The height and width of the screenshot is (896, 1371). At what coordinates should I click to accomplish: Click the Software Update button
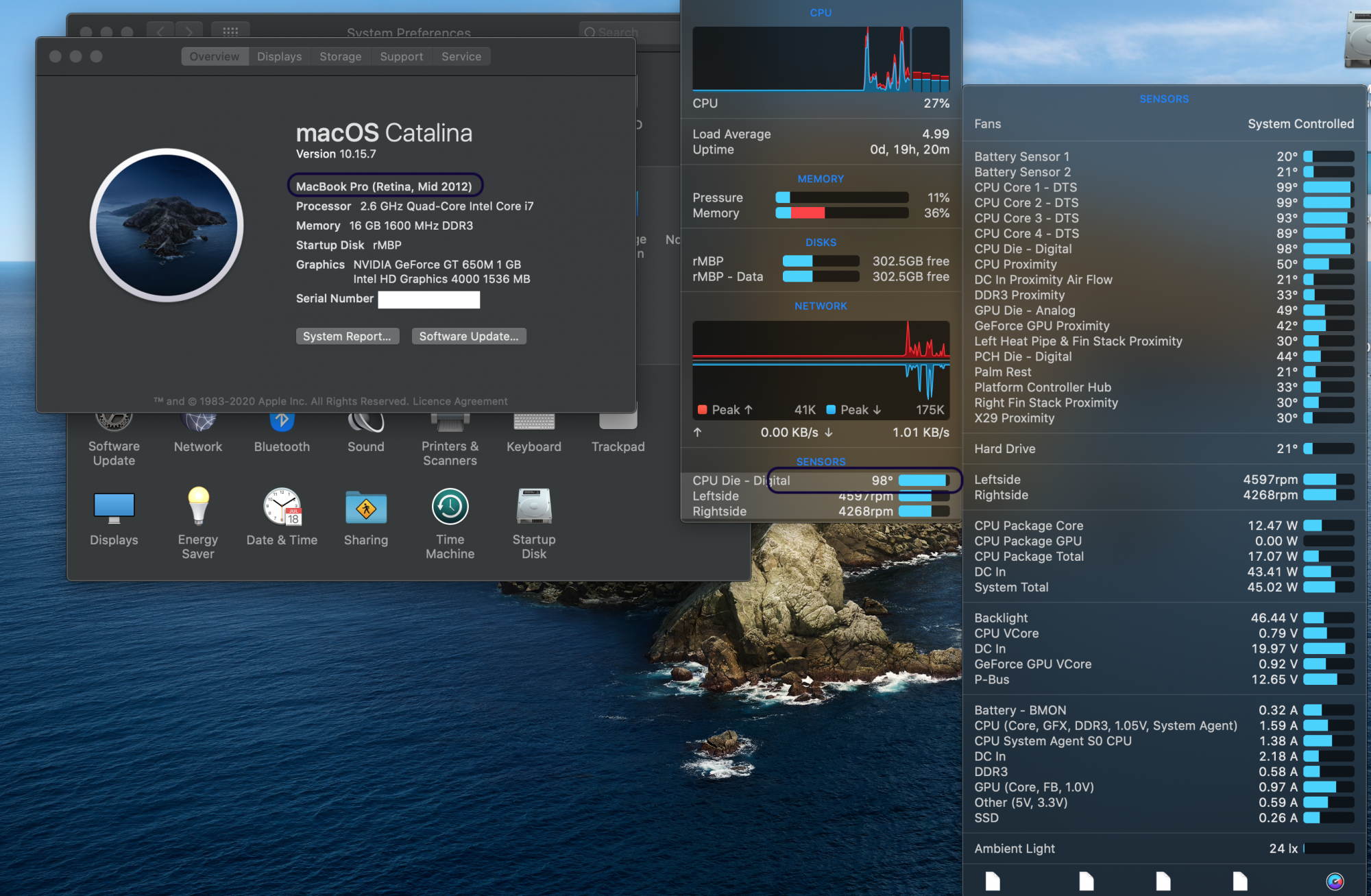(469, 336)
